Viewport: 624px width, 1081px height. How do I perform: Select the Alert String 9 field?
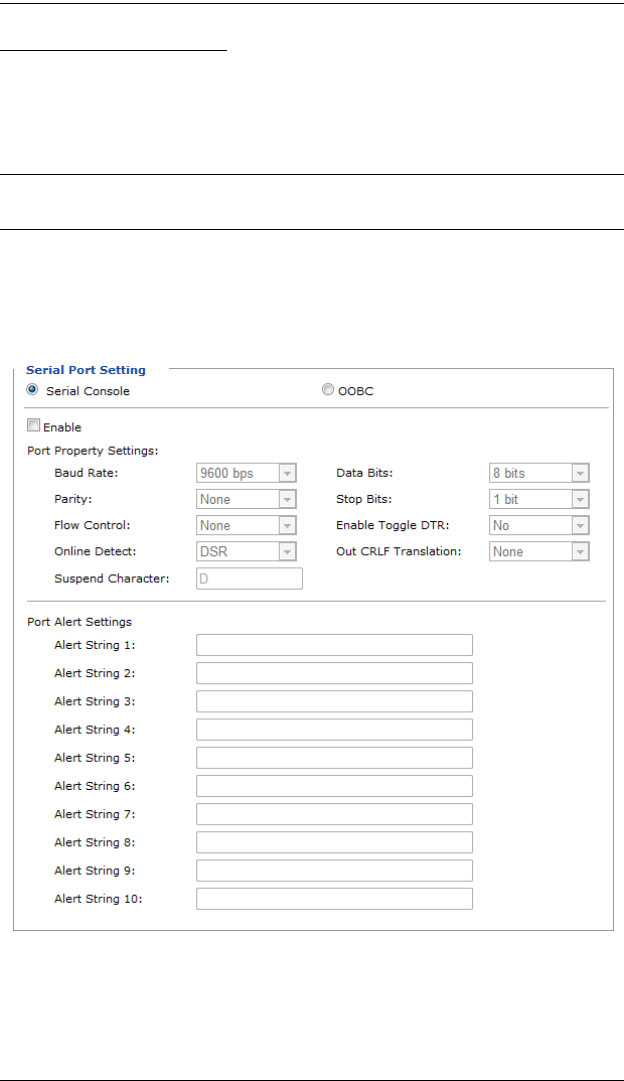click(x=334, y=870)
